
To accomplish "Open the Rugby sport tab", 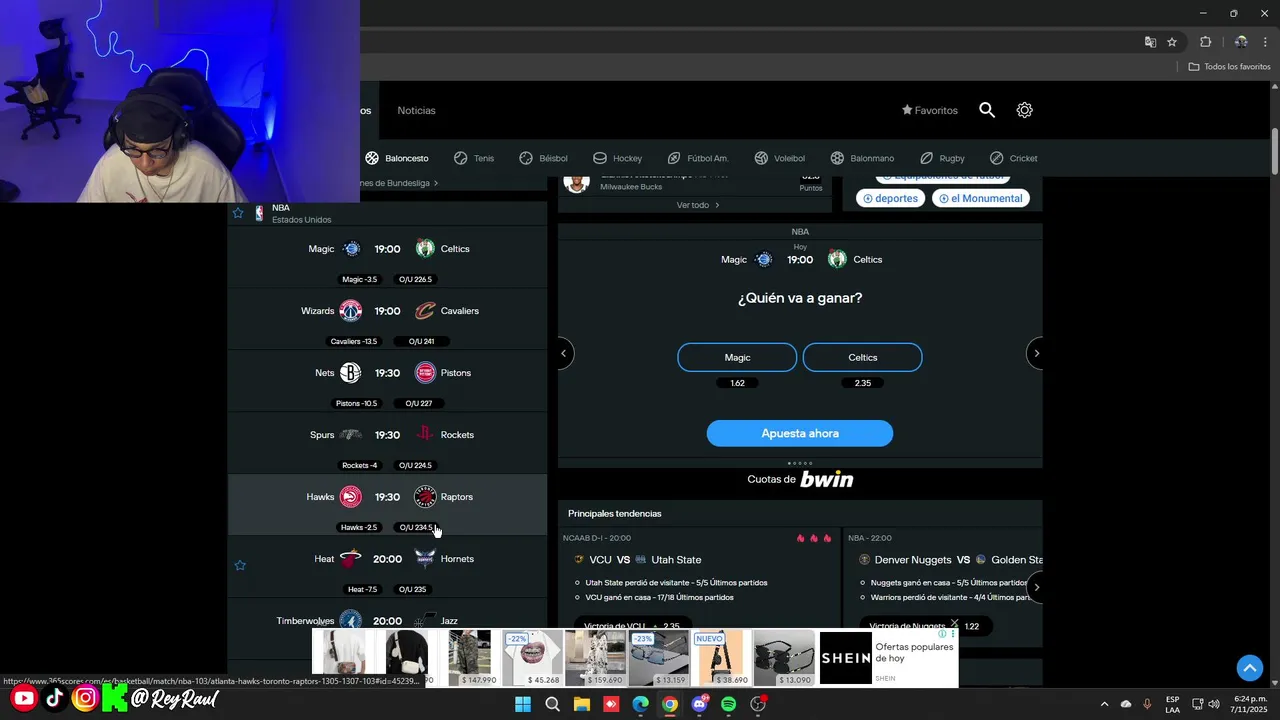I will click(942, 158).
